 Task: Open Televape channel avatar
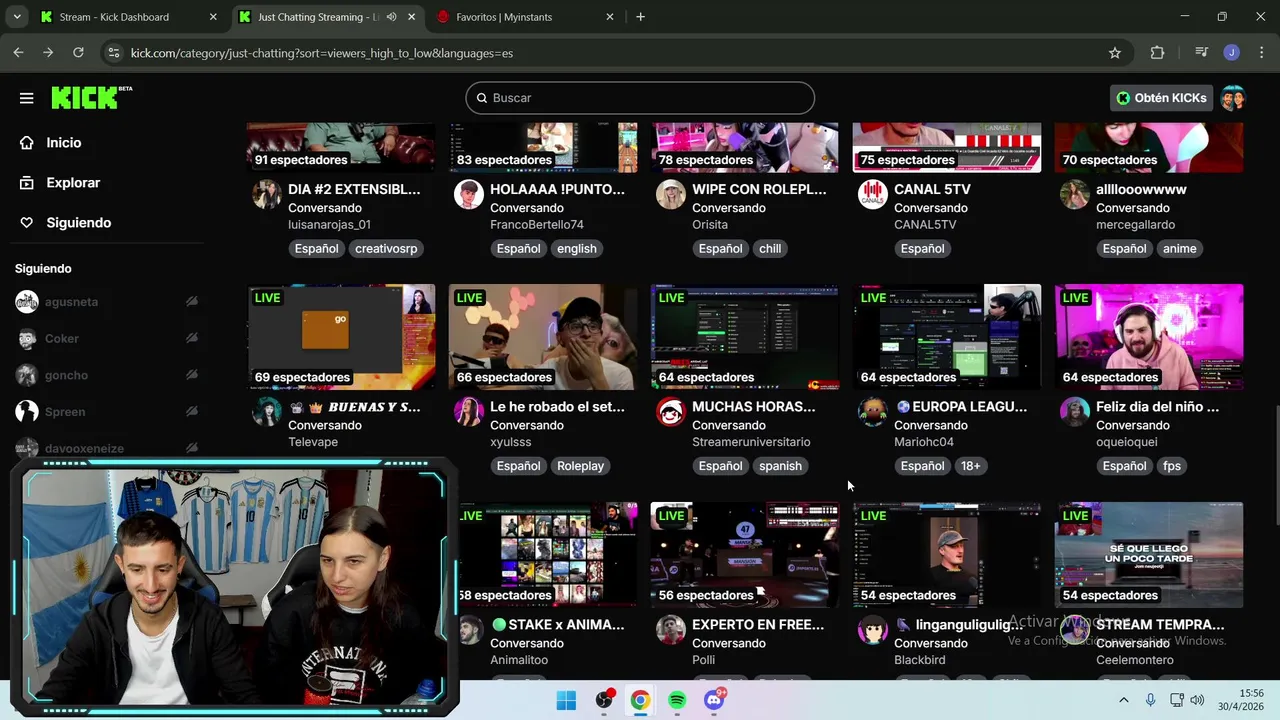click(267, 411)
